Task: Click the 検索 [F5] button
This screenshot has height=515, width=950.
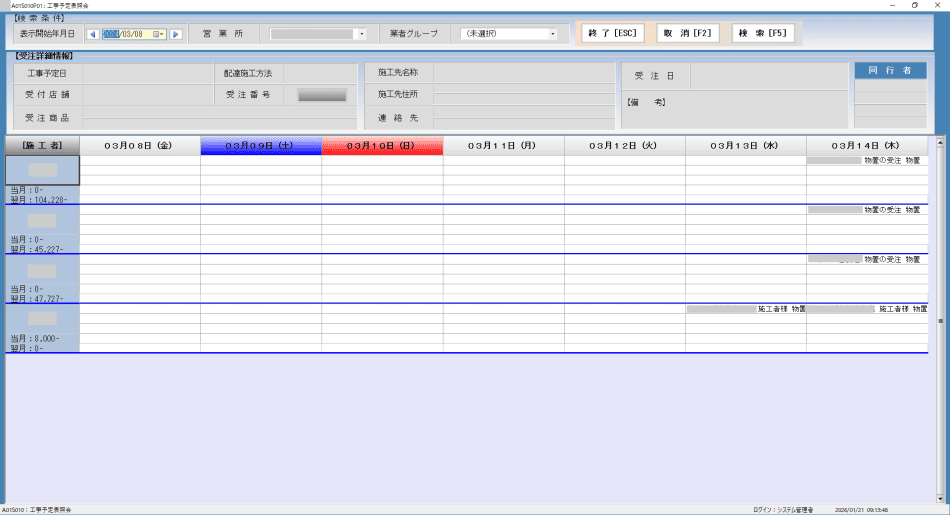Action: [x=763, y=33]
